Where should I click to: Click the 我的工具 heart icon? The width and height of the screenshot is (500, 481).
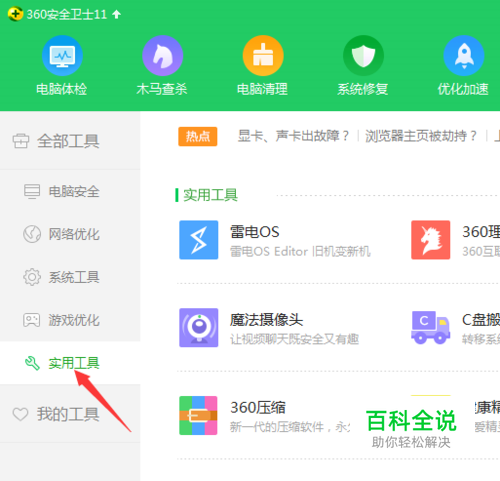click(x=20, y=414)
